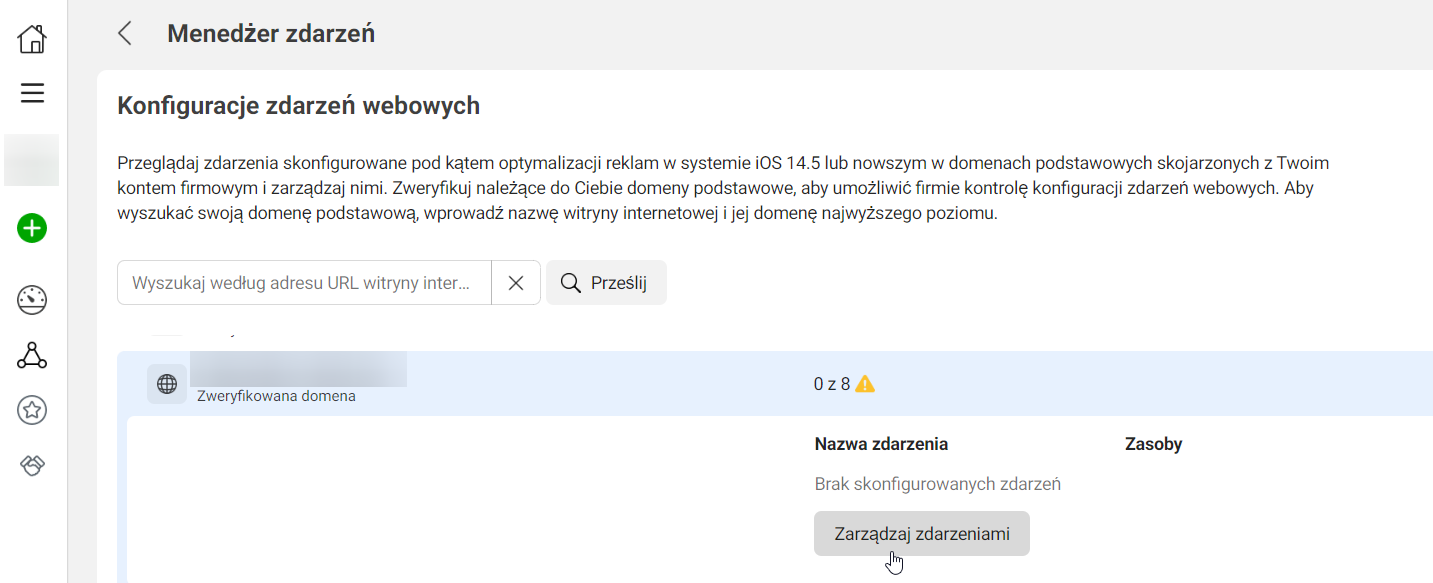Click the Nazwa zdarzenia column header
Viewport: 1433px width, 583px height.
pos(881,443)
